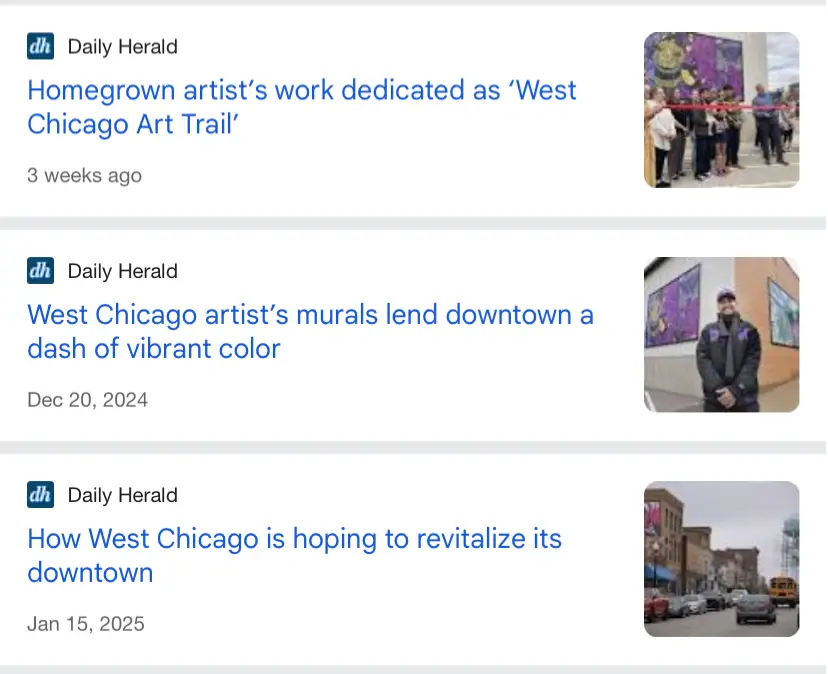Click the yellow school bus in the downtown photo
Viewport: 828px width, 674px height.
point(784,591)
